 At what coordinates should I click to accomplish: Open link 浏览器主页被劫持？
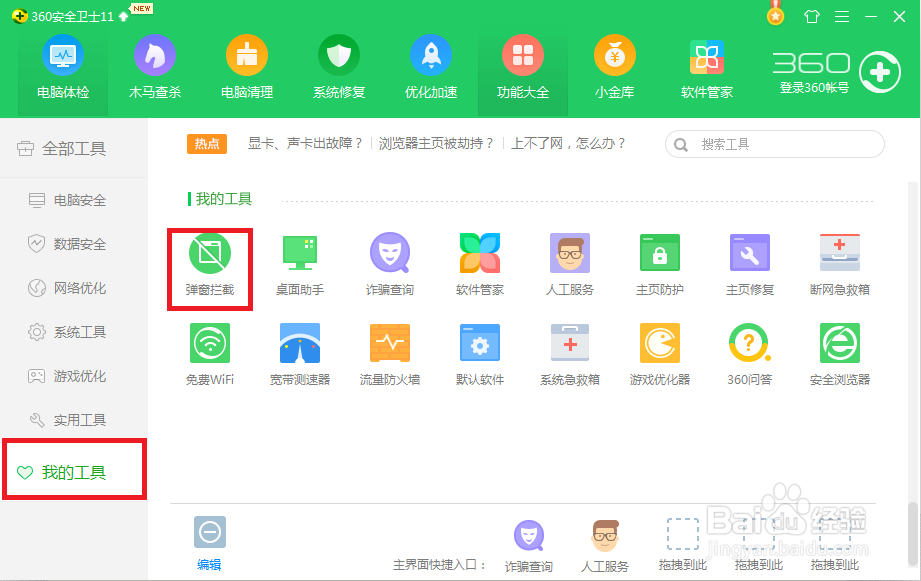tap(436, 143)
